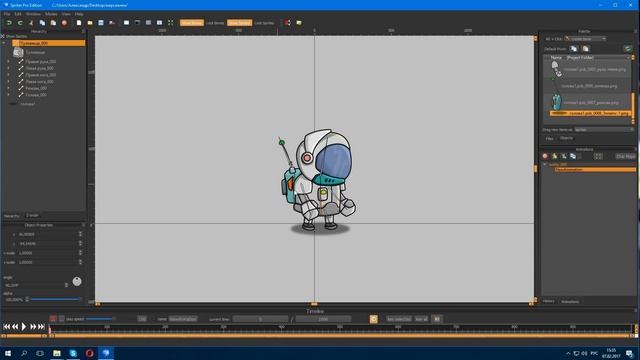Viewport: 640px width, 360px height.
Task: Click the second default pivot icon in Palette
Action: point(586,49)
